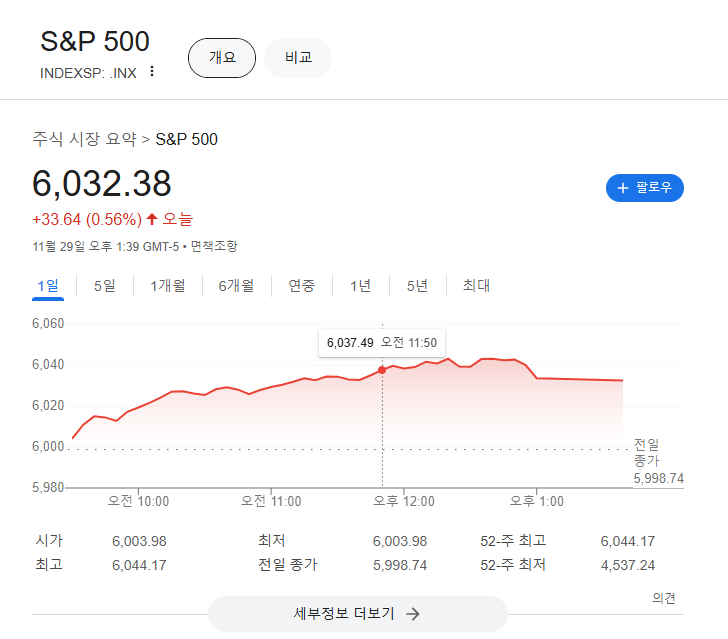Click the 오전 11:00 axis label
Image resolution: width=728 pixels, height=639 pixels.
coord(271,501)
